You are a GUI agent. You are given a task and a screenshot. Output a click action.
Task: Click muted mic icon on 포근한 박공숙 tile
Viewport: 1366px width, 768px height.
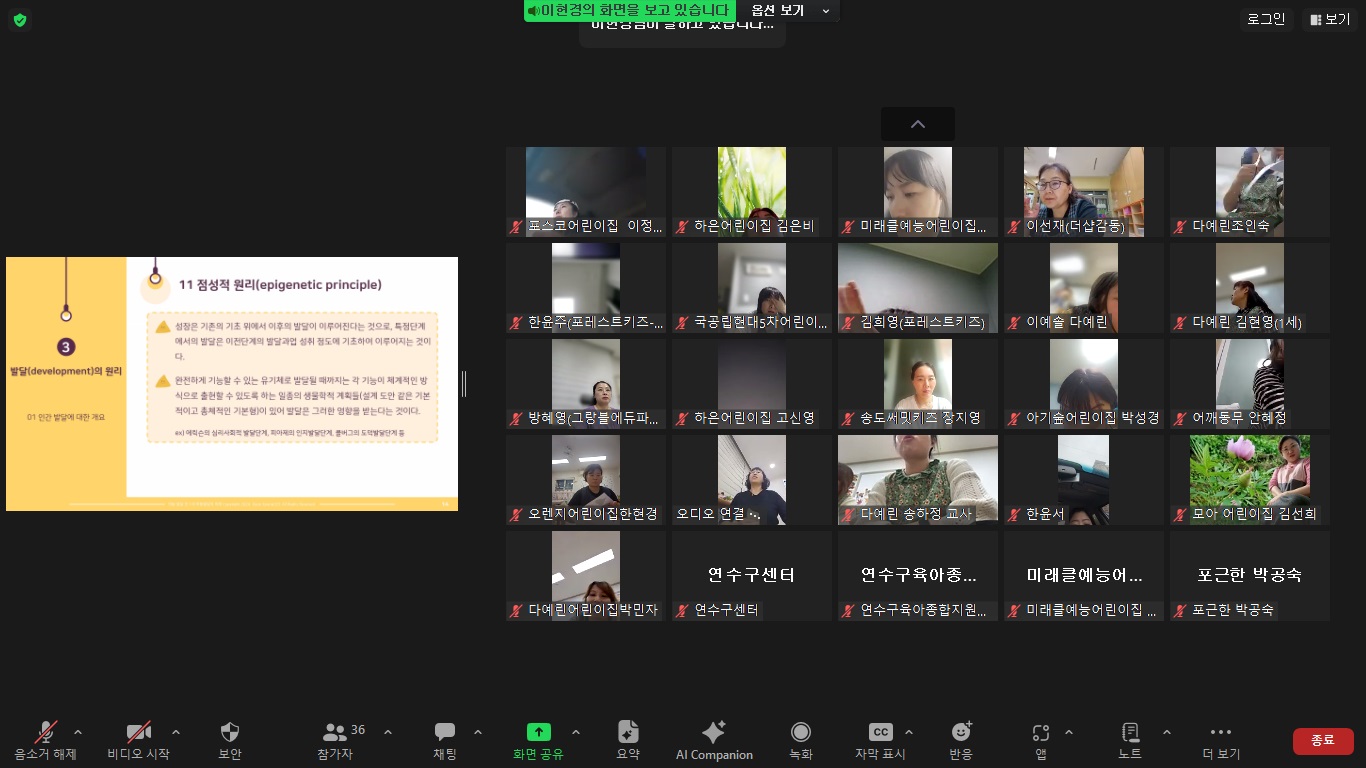[x=1181, y=611]
